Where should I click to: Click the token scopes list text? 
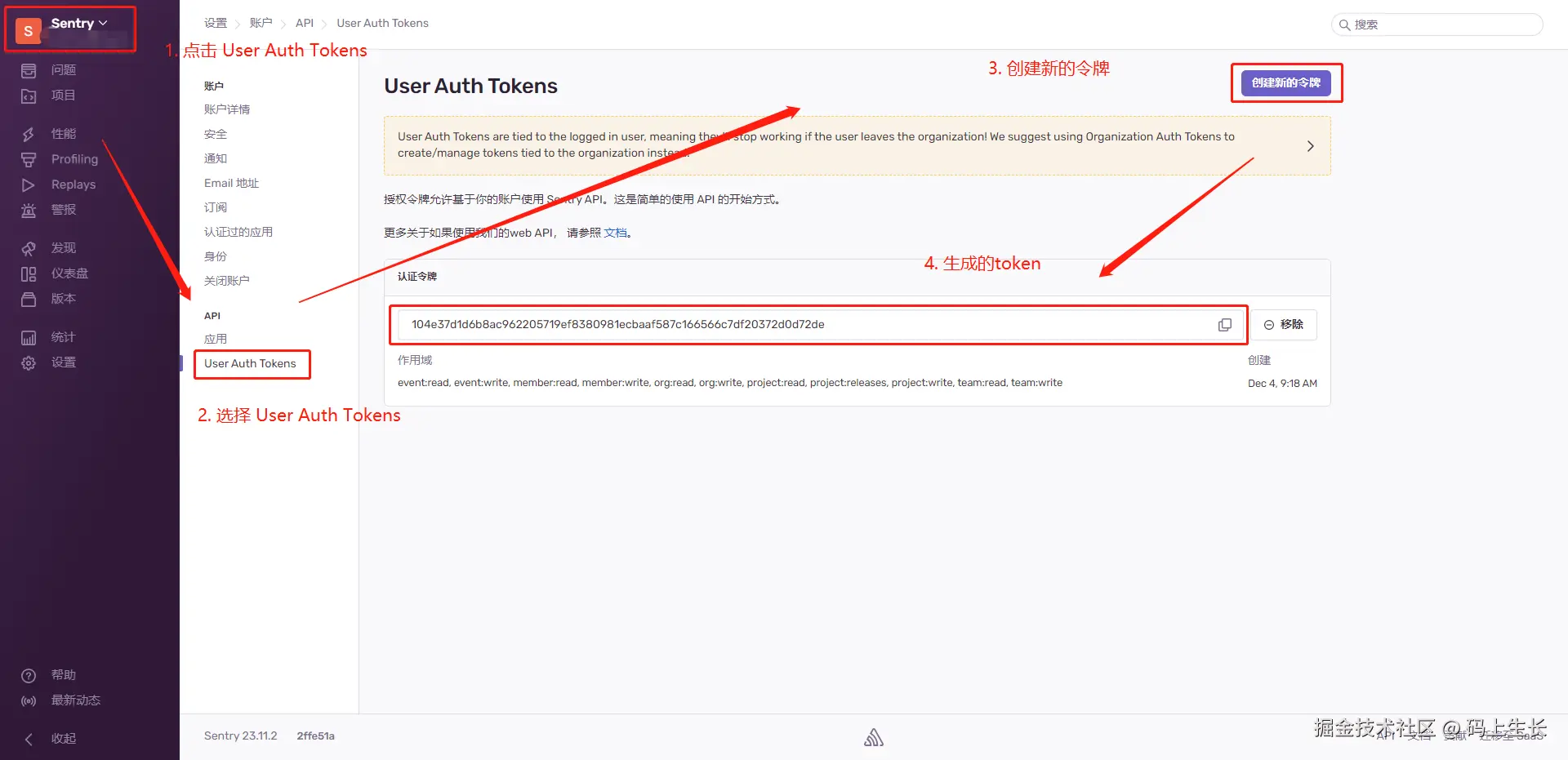(x=730, y=383)
